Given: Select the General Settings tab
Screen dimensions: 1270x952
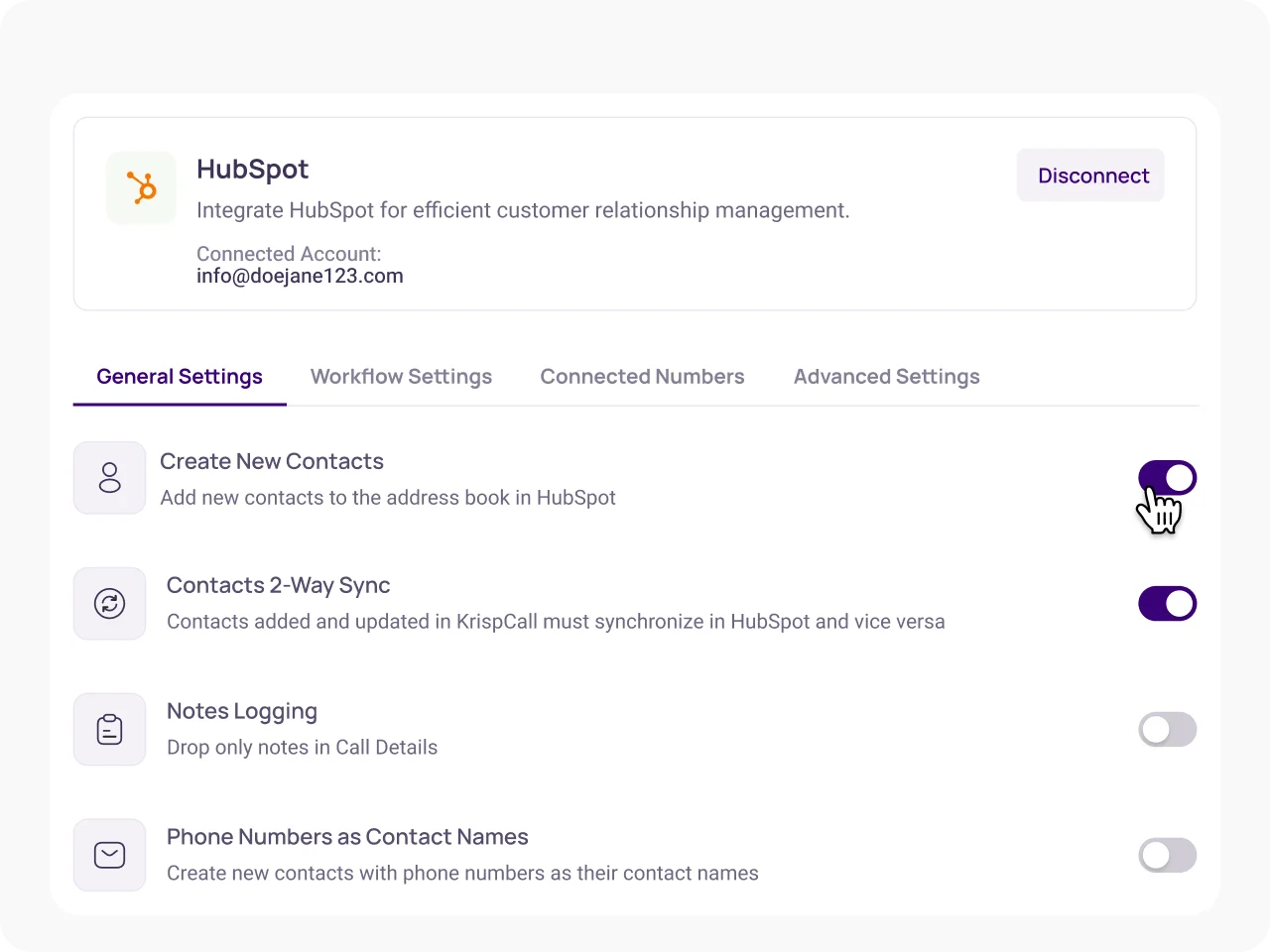Looking at the screenshot, I should coord(180,377).
